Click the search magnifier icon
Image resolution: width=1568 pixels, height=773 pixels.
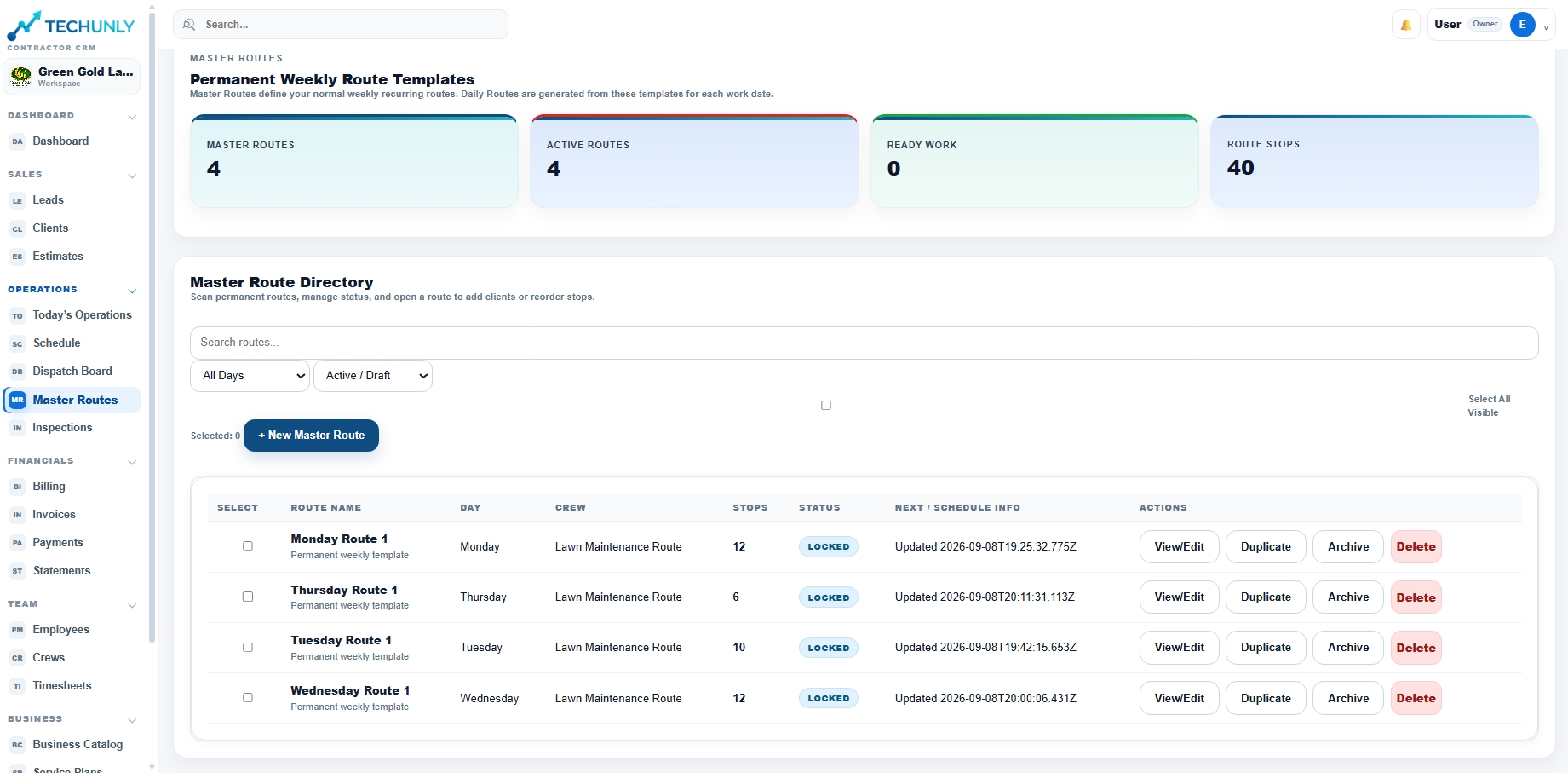pos(189,25)
